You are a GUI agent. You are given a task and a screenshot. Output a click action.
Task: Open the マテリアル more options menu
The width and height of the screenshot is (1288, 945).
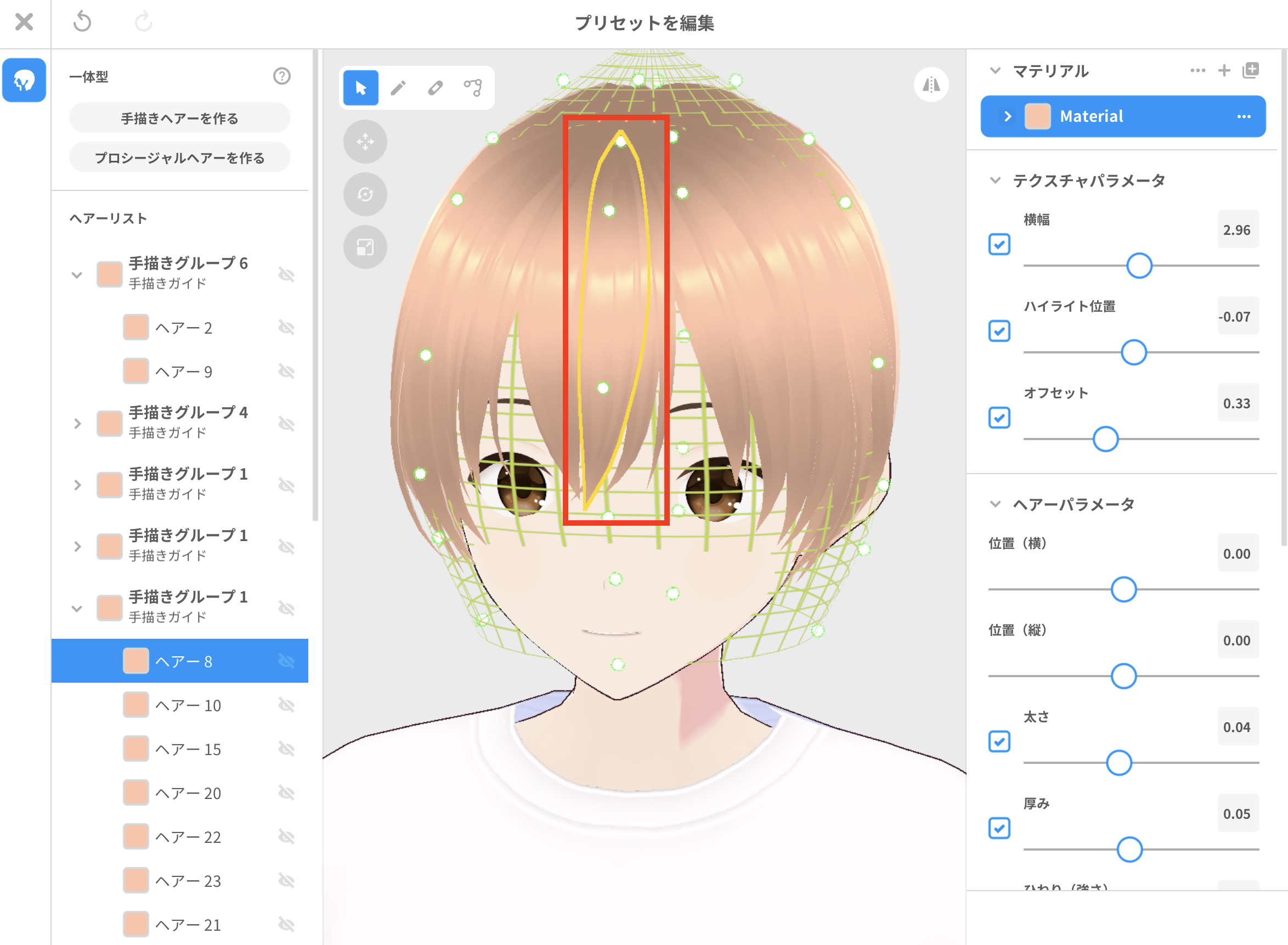click(x=1197, y=70)
